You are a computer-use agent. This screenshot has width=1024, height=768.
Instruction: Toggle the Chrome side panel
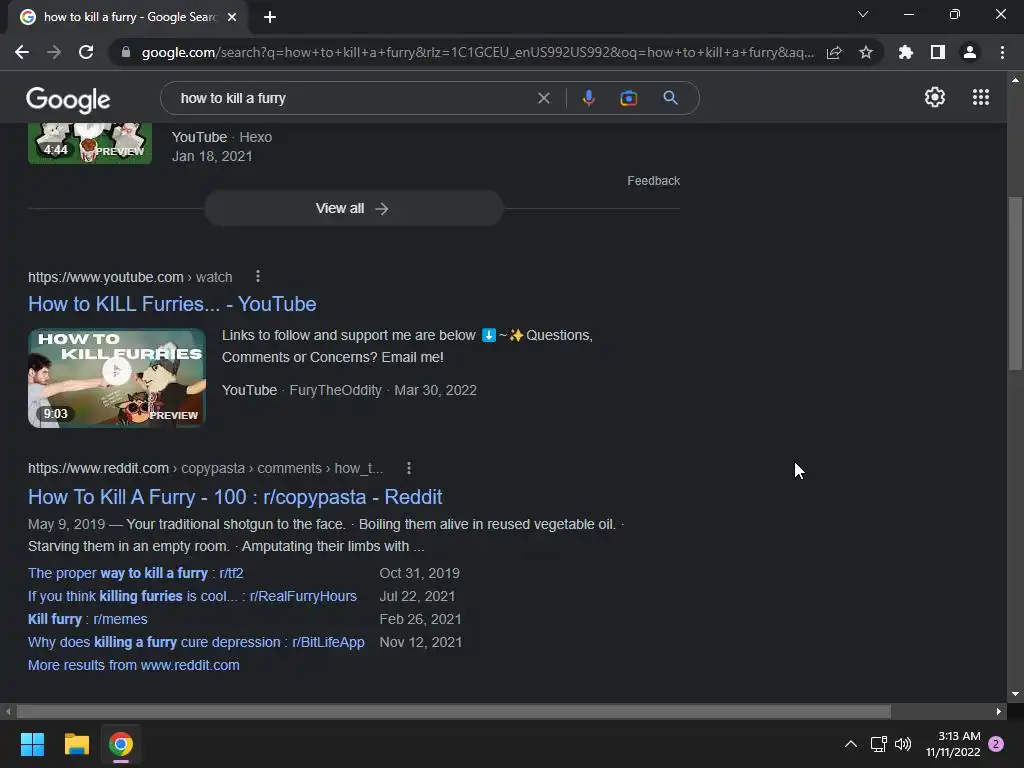coord(937,52)
